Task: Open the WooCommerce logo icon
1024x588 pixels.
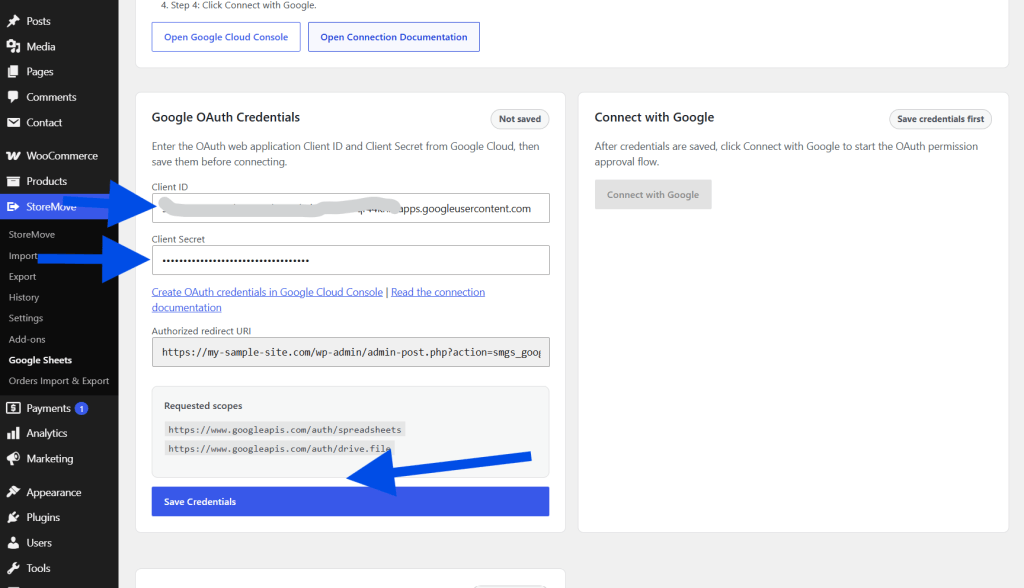Action: click(13, 155)
